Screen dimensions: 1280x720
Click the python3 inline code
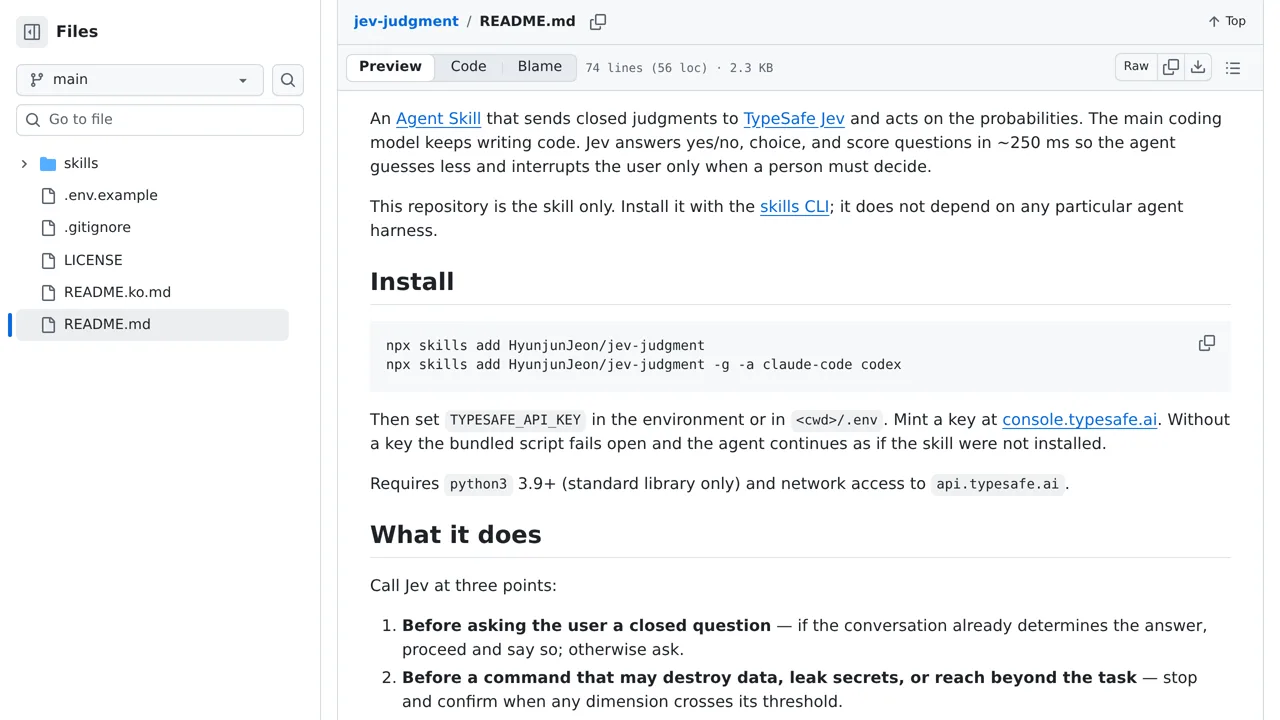pos(478,484)
